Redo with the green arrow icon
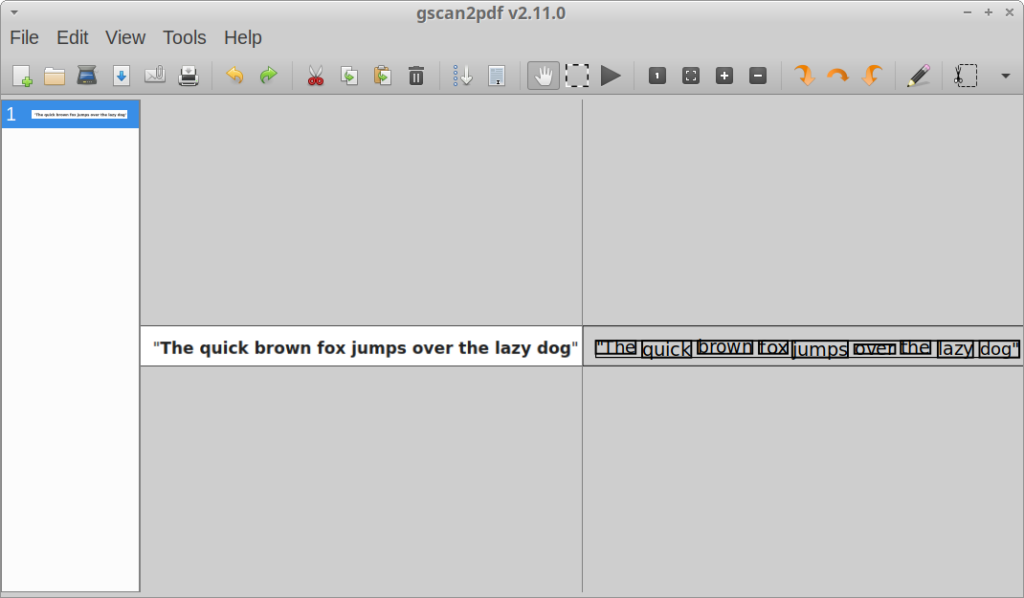Screen dimensions: 1024x598 pyautogui.click(x=268, y=76)
